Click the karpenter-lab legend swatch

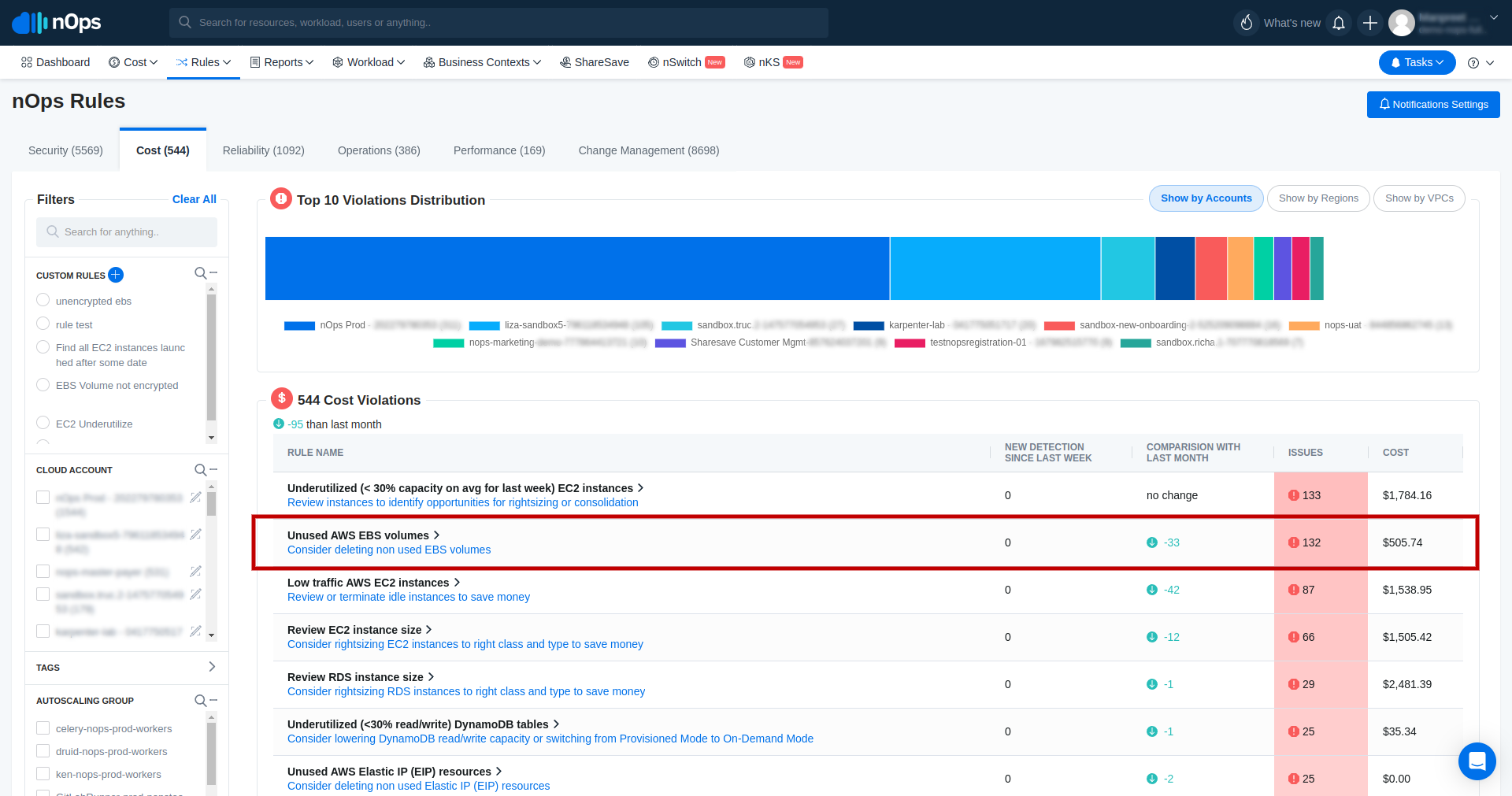(x=869, y=326)
